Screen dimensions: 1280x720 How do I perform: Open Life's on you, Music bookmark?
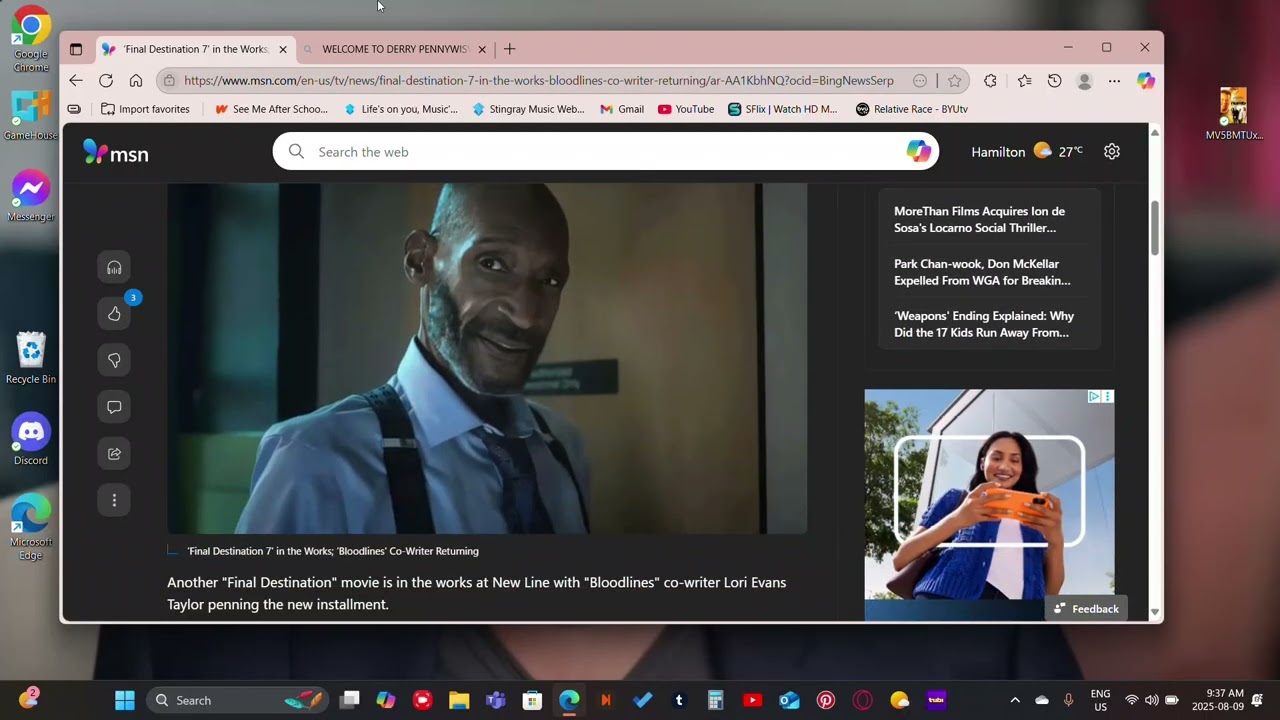tap(400, 109)
